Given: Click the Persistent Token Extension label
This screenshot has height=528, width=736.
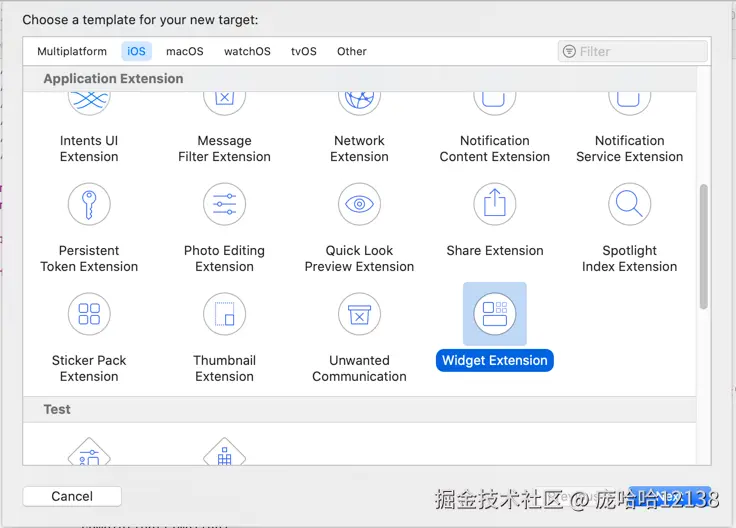Looking at the screenshot, I should [x=89, y=259].
